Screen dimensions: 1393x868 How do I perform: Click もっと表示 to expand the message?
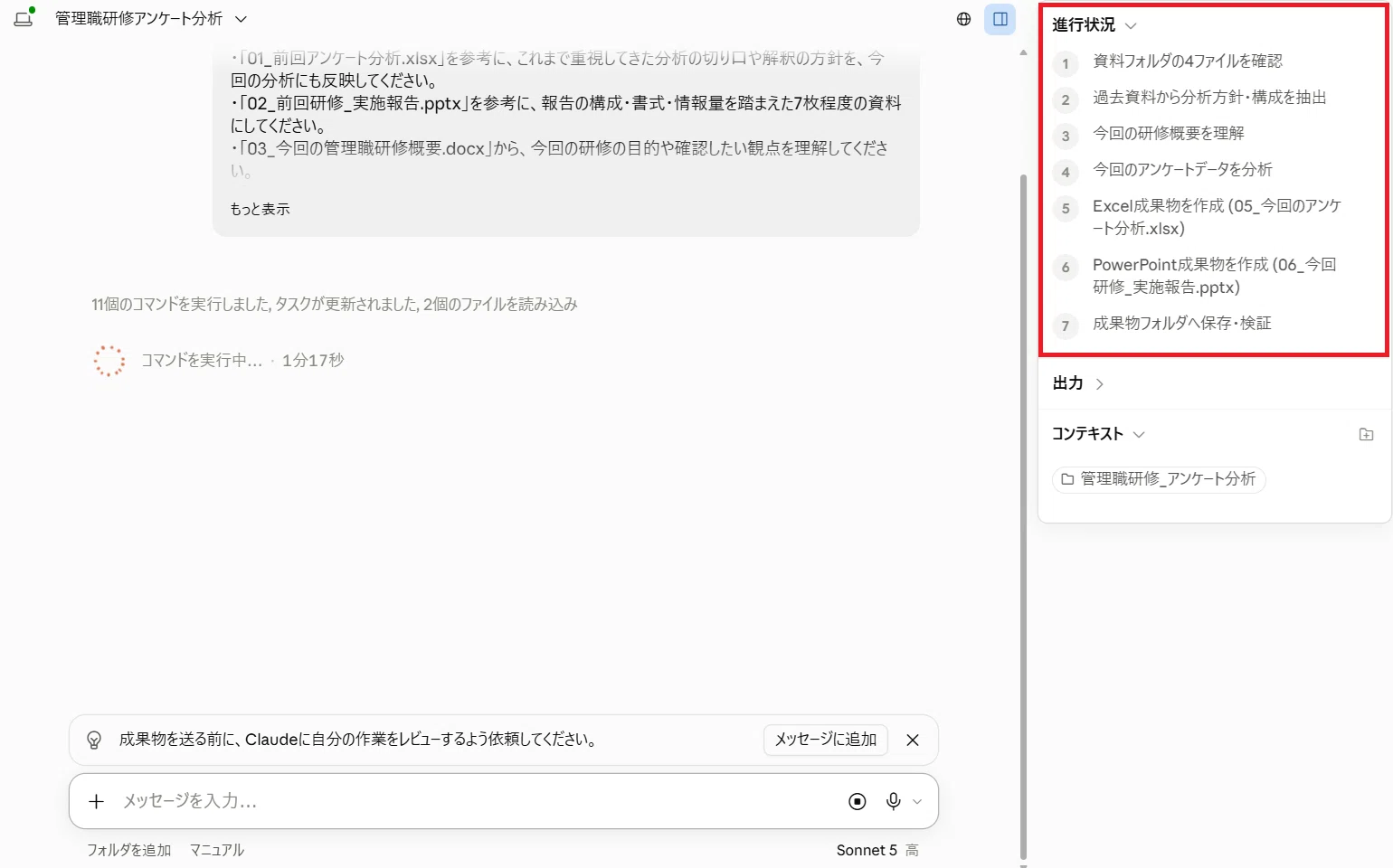coord(260,209)
